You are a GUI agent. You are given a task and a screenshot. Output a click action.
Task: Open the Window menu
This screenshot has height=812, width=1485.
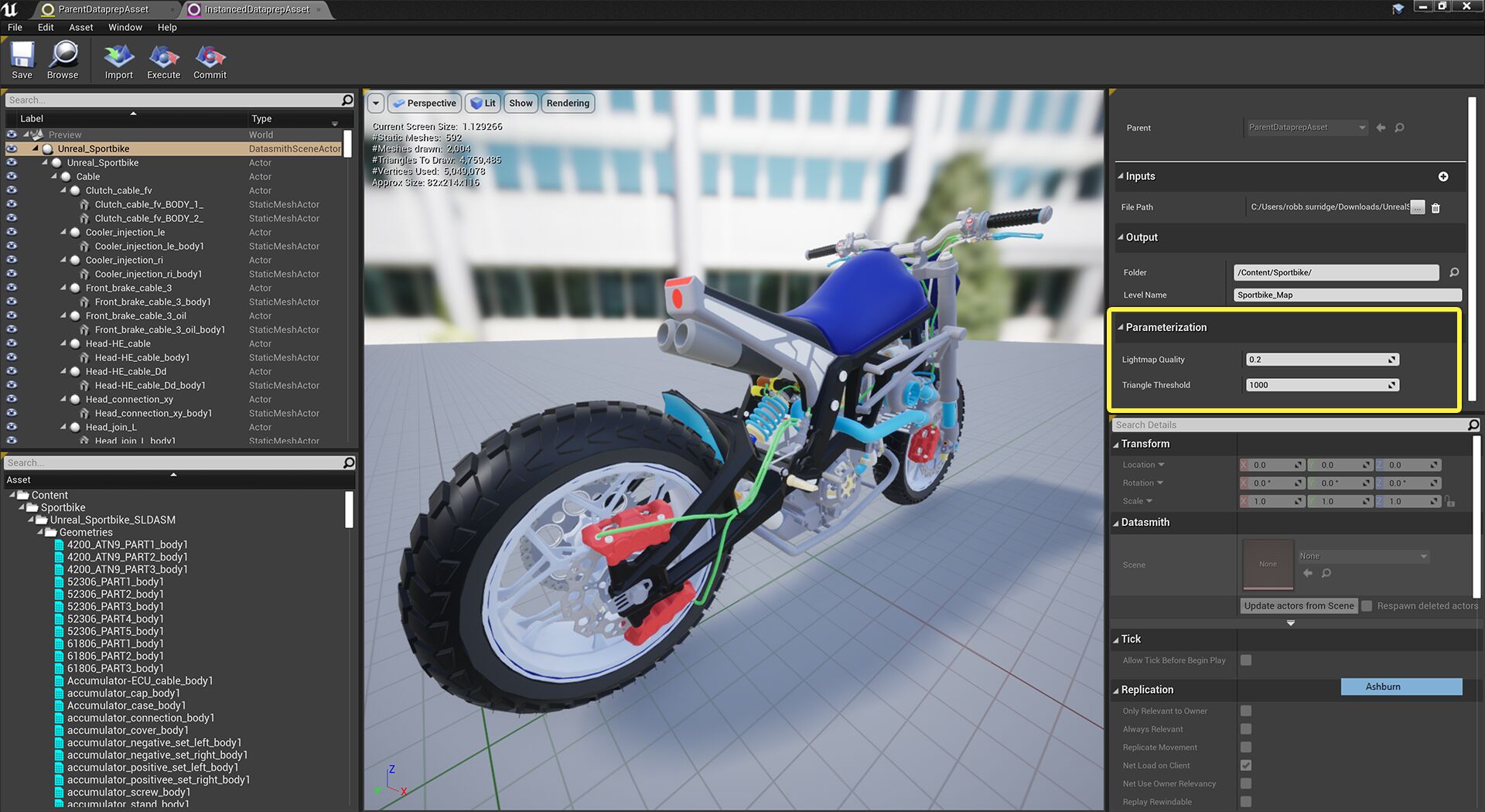click(x=125, y=27)
